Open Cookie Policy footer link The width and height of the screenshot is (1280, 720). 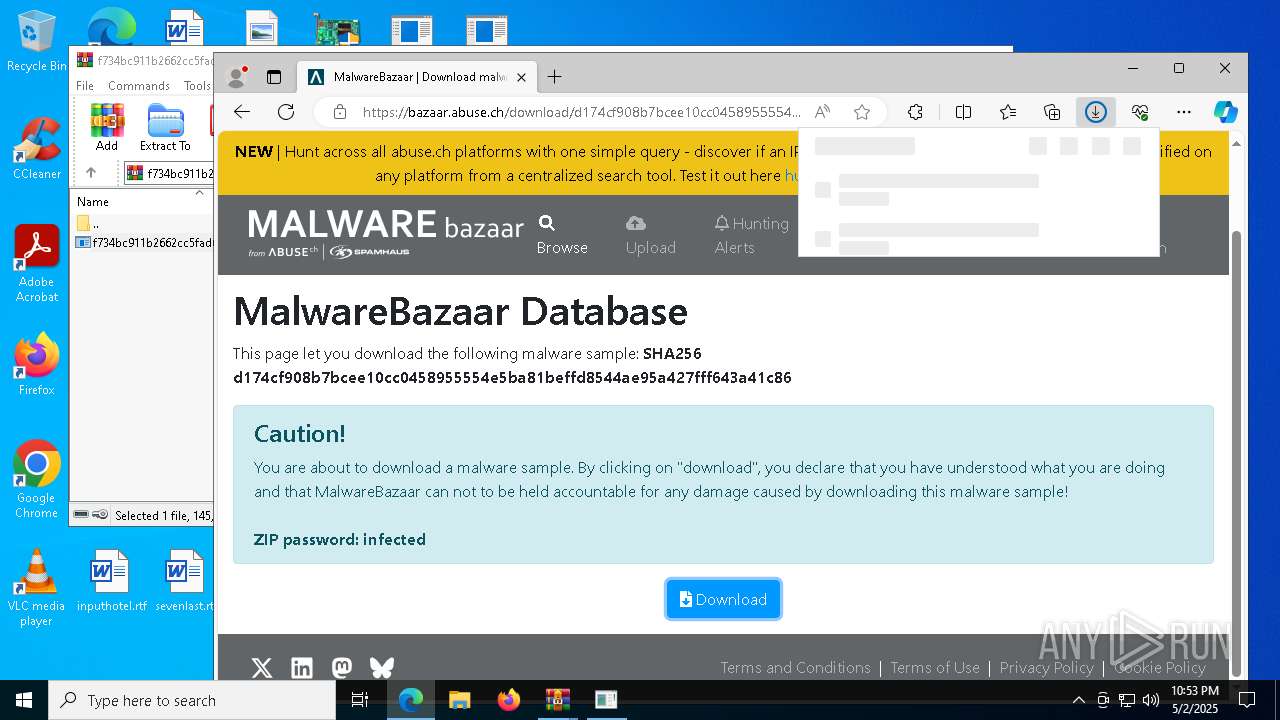(1160, 668)
